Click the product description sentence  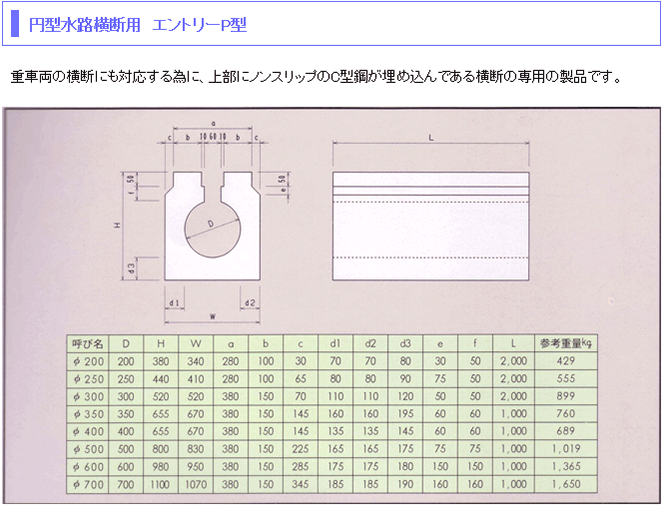(x=316, y=77)
